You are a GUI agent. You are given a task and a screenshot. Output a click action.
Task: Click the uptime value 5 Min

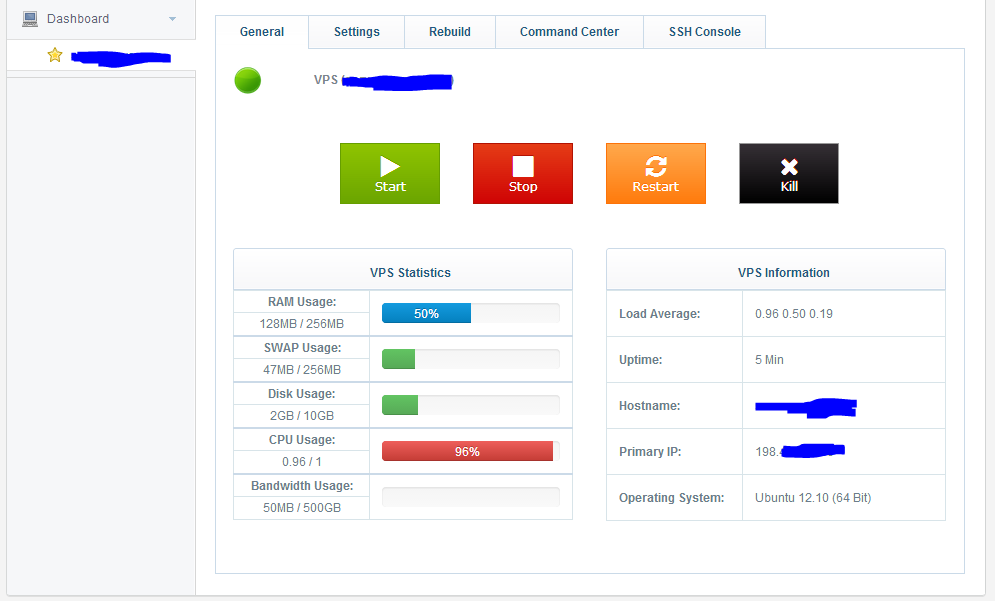pos(769,360)
